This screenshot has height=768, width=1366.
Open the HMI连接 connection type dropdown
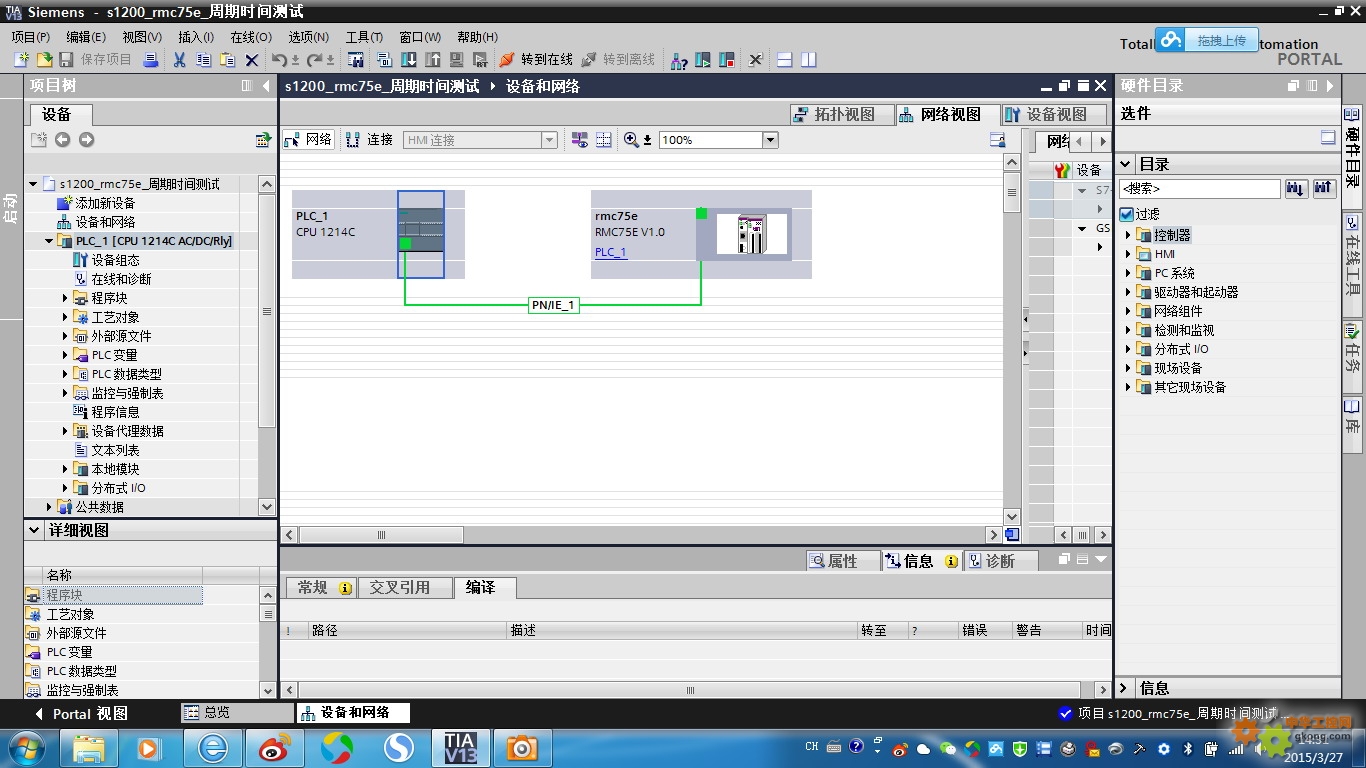(549, 140)
